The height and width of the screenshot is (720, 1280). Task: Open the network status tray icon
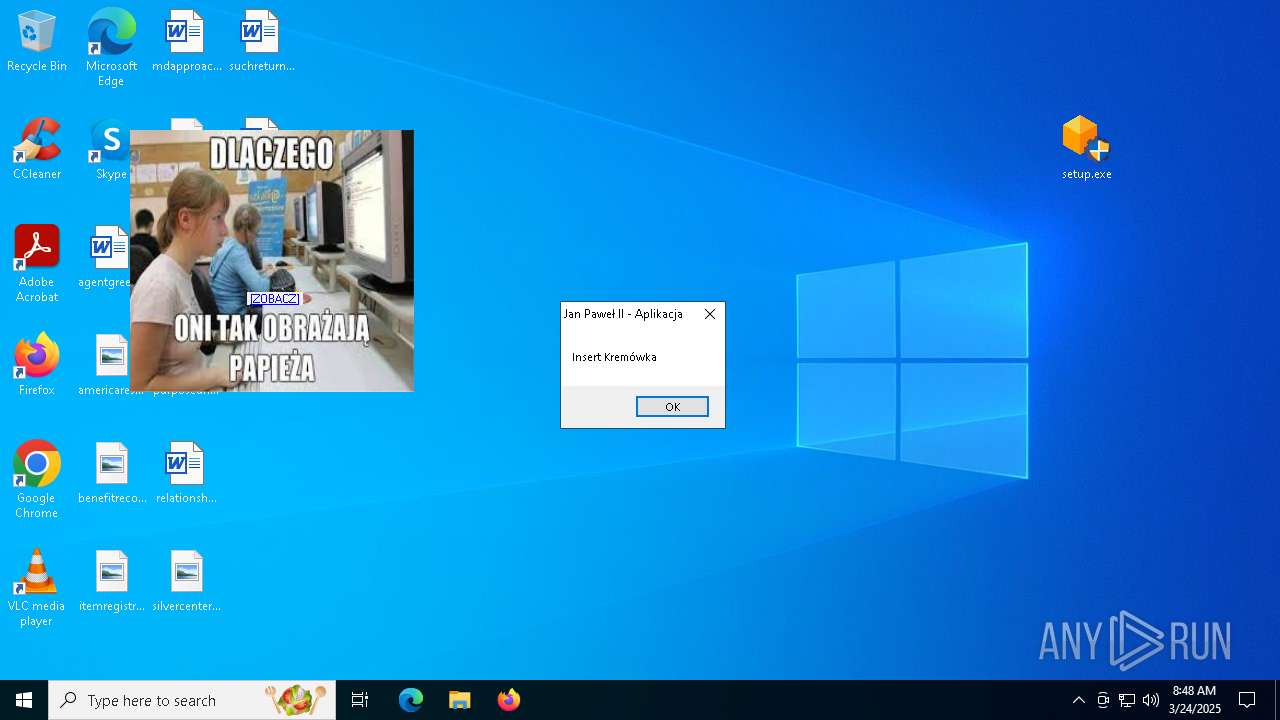(1127, 700)
